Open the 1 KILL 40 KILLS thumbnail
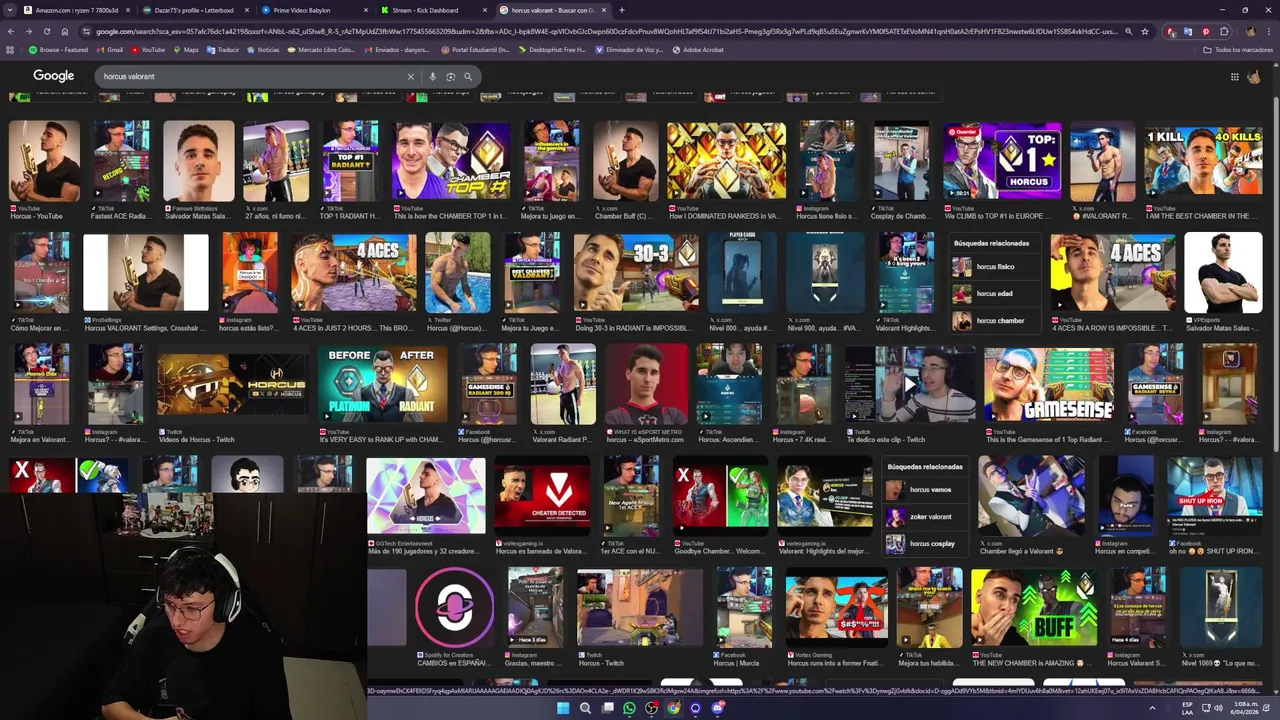Image resolution: width=1280 pixels, height=720 pixels. 1204,161
